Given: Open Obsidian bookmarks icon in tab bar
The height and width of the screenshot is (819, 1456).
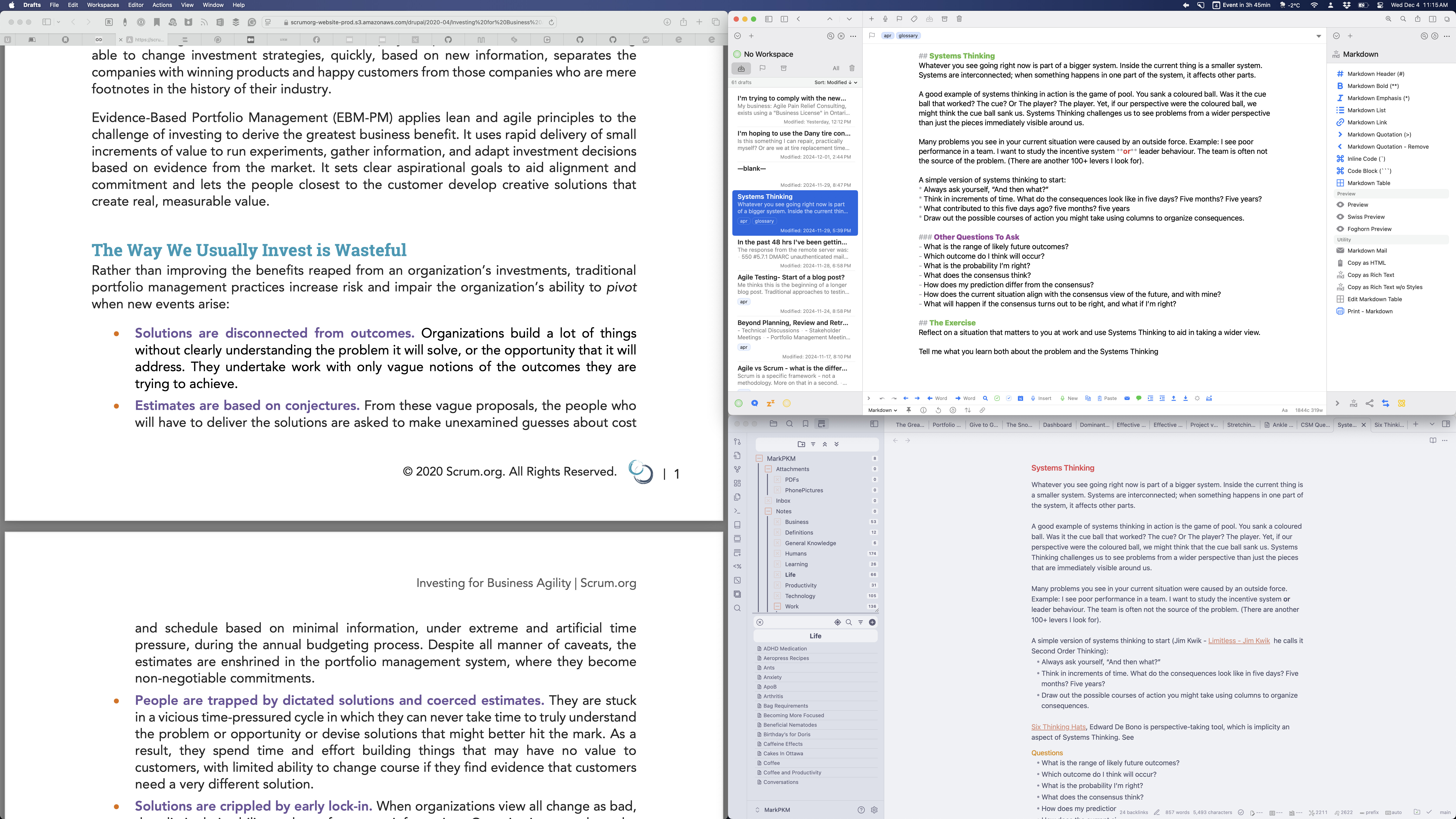Looking at the screenshot, I should point(805,424).
